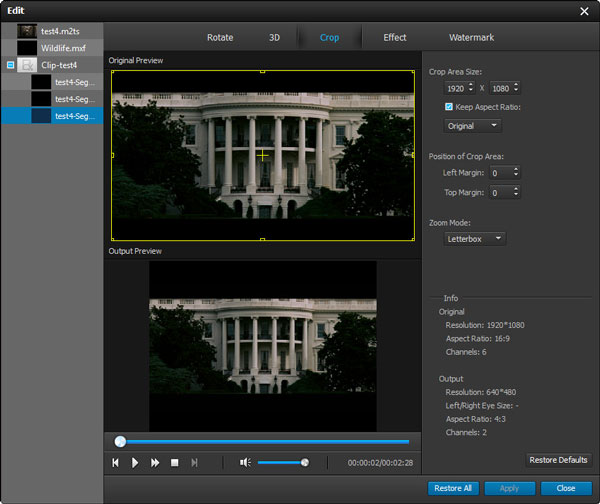Increase crop width with up arrow

[471, 85]
